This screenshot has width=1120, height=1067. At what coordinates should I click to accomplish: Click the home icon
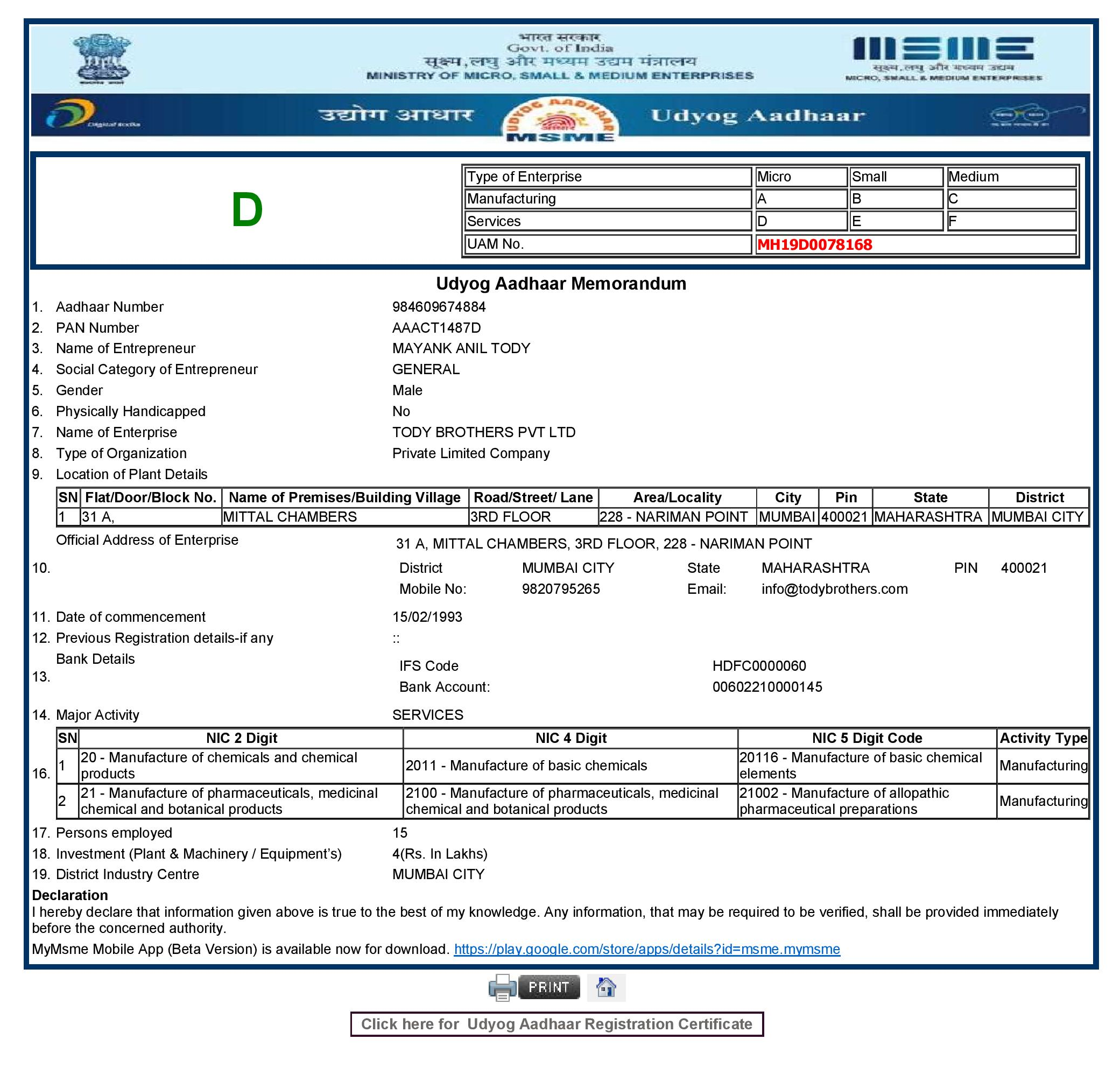(x=606, y=987)
